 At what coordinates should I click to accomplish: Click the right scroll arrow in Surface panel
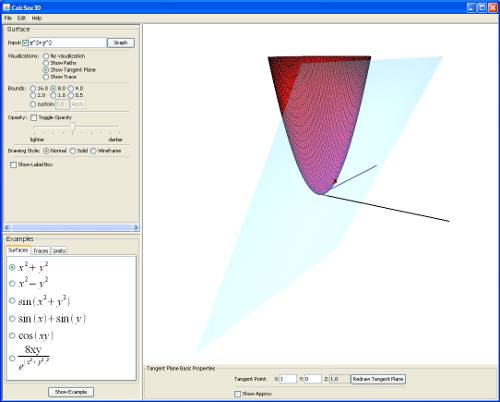(x=135, y=227)
